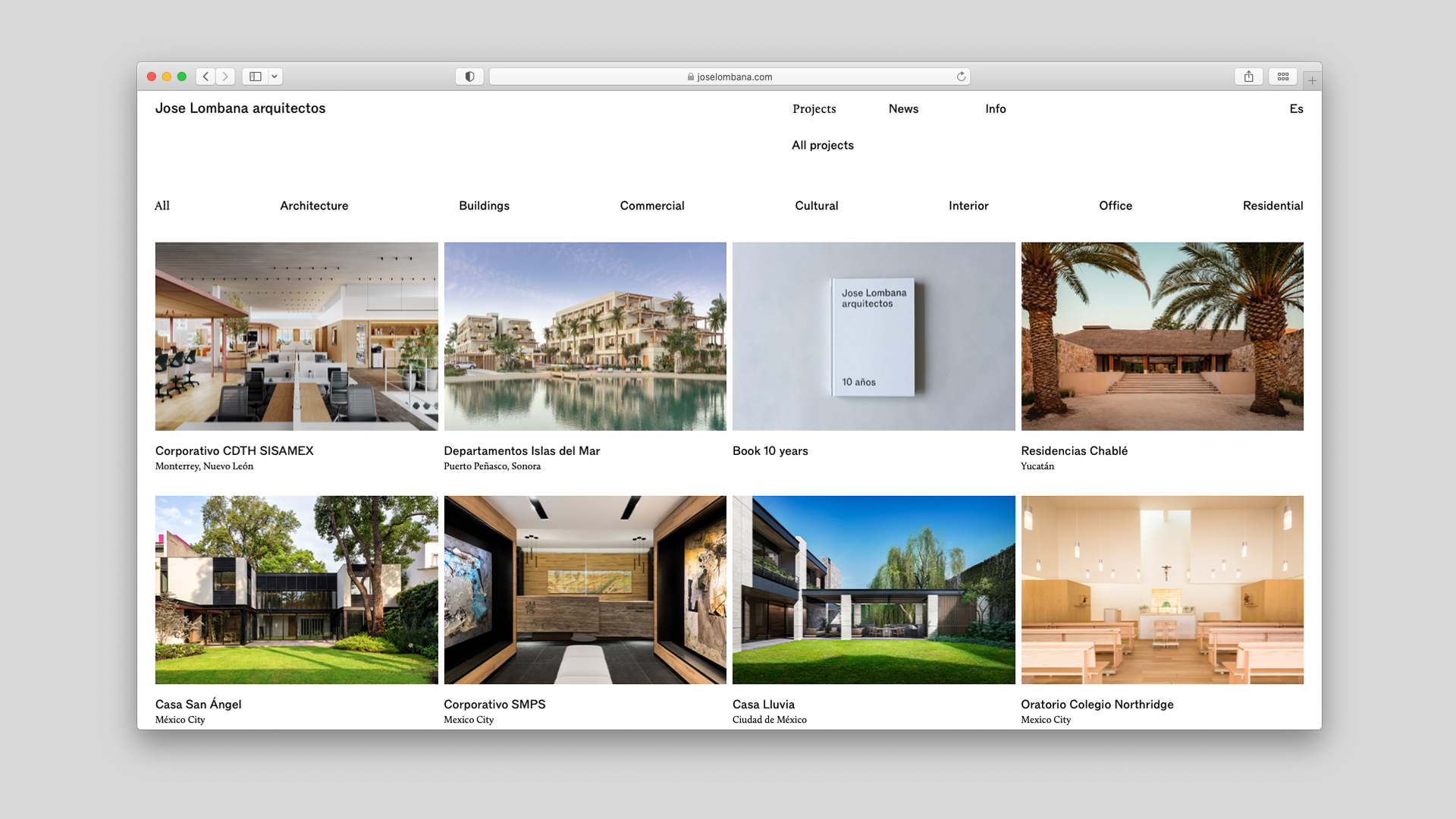The width and height of the screenshot is (1456, 819).
Task: Click the green fullscreen window button
Action: coord(182,77)
